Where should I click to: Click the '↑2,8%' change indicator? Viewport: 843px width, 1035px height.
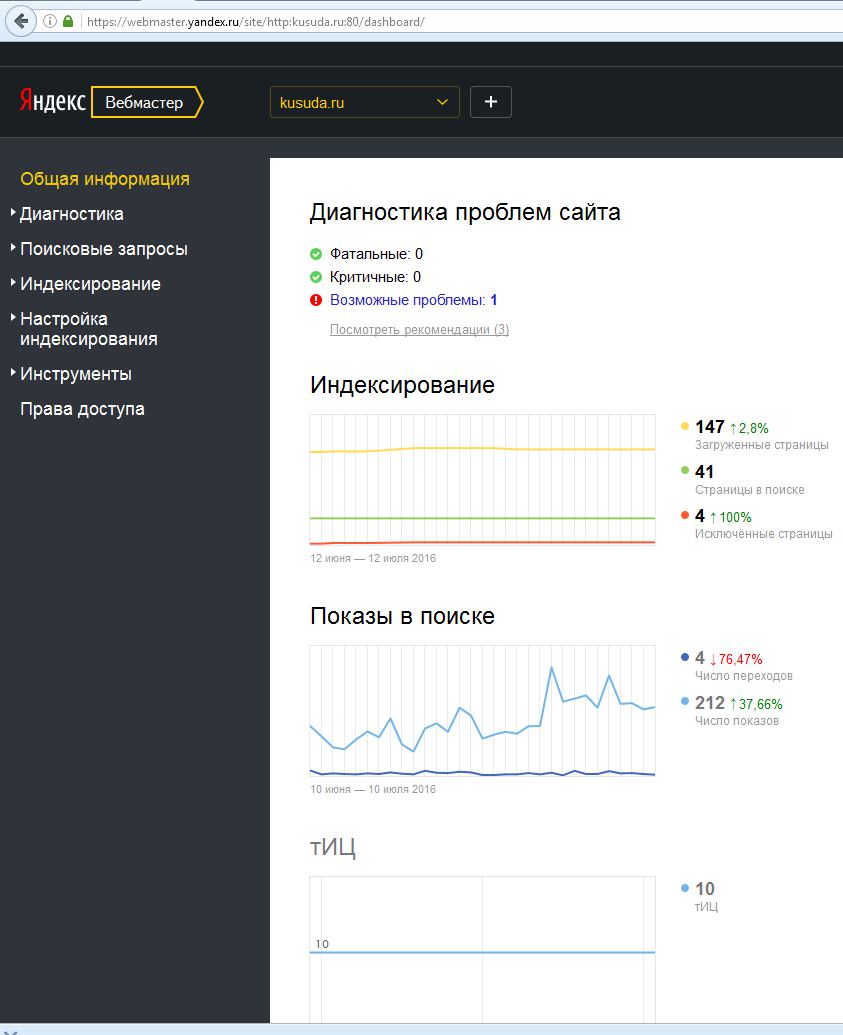(749, 428)
